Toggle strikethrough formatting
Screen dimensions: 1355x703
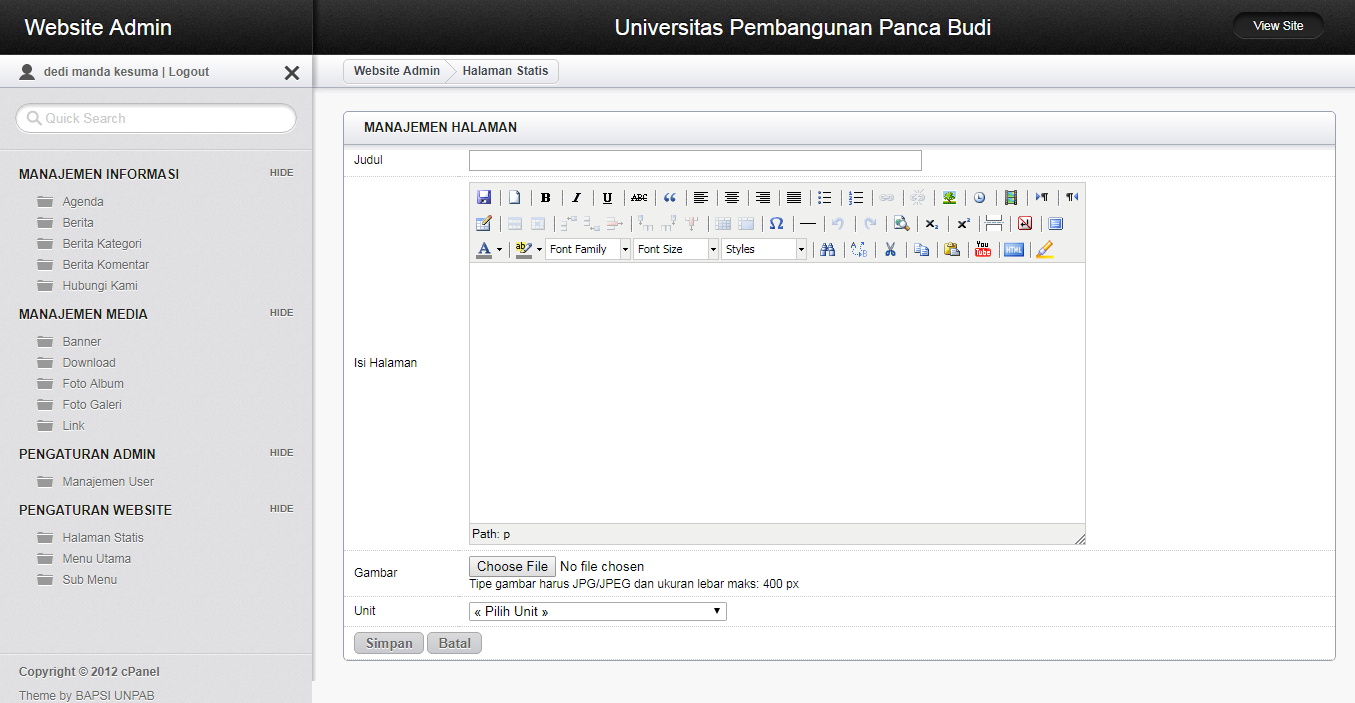[639, 198]
